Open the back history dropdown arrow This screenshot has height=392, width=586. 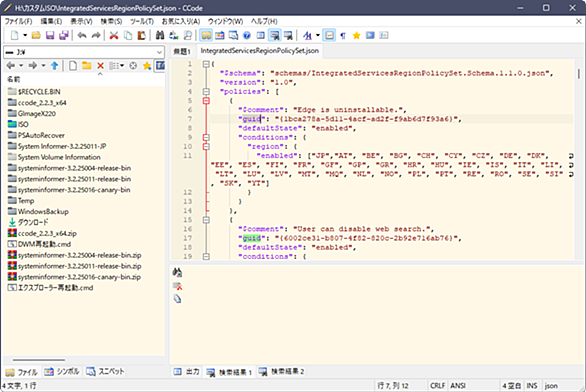(21, 66)
